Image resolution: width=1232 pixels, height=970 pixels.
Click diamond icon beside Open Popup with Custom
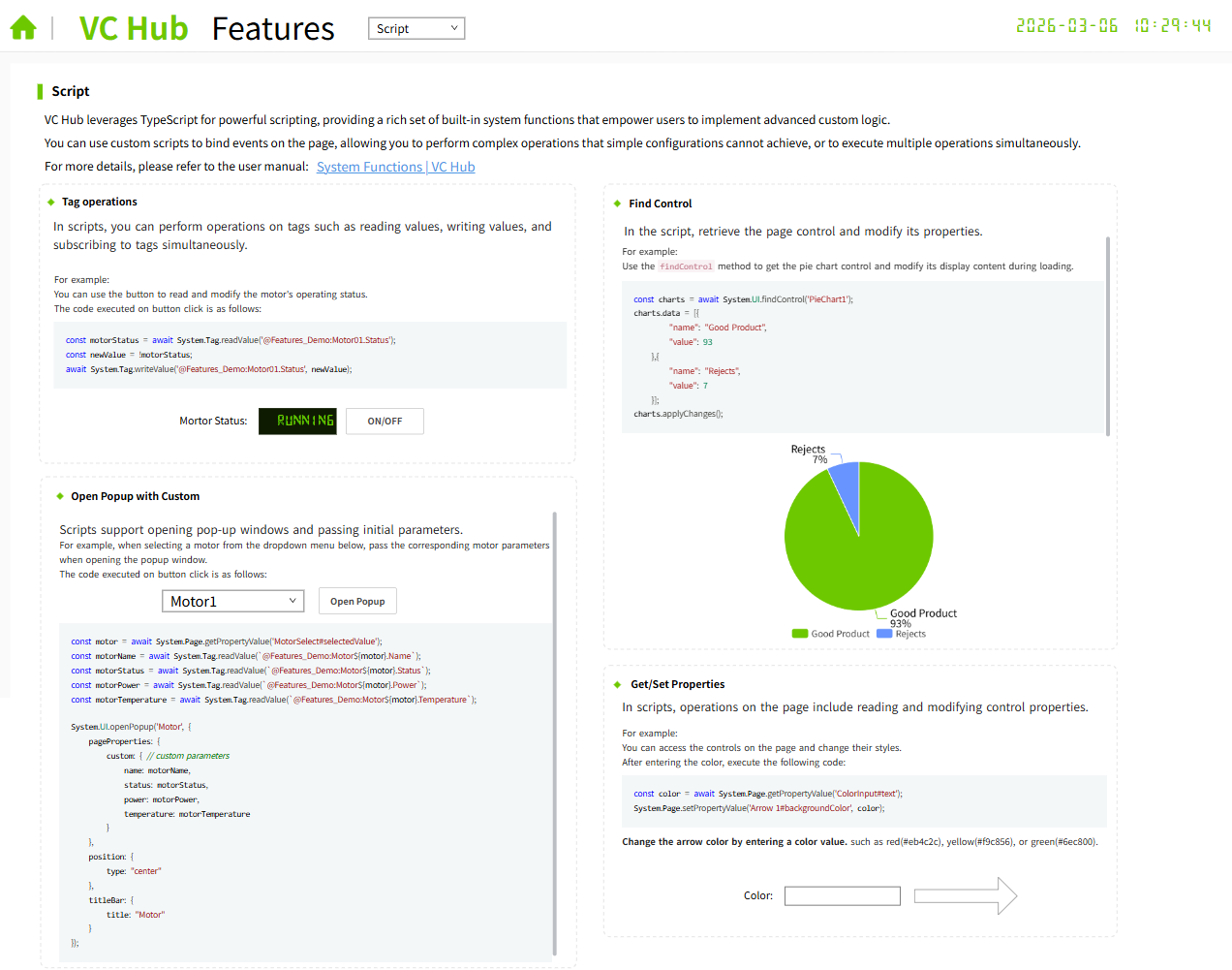pyautogui.click(x=60, y=496)
